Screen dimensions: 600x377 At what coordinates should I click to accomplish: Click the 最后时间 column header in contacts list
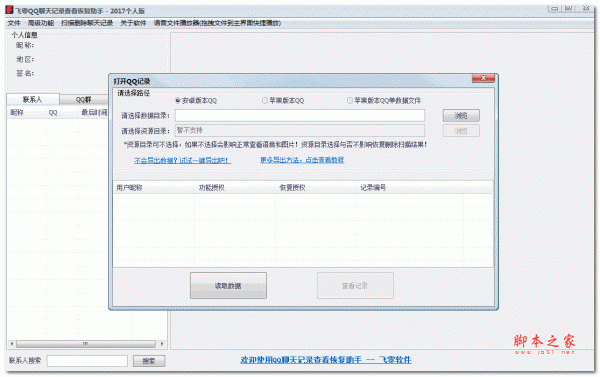(x=94, y=113)
